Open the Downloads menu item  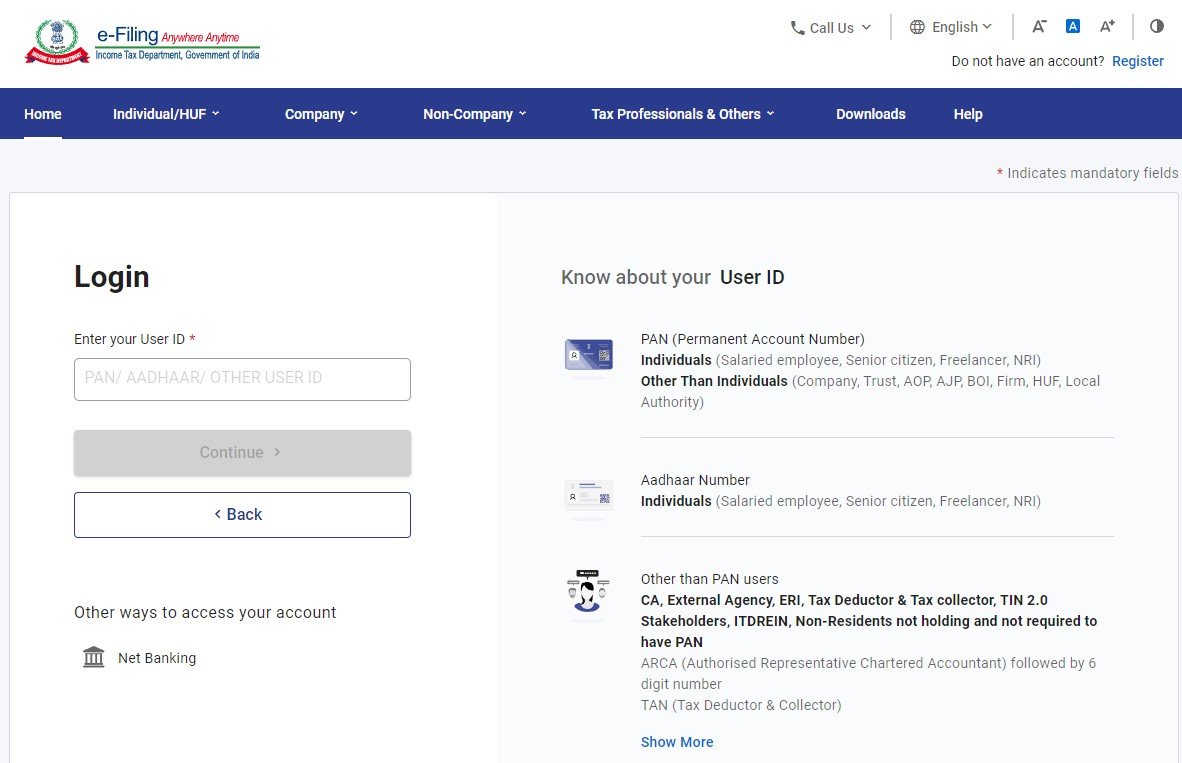coord(871,114)
